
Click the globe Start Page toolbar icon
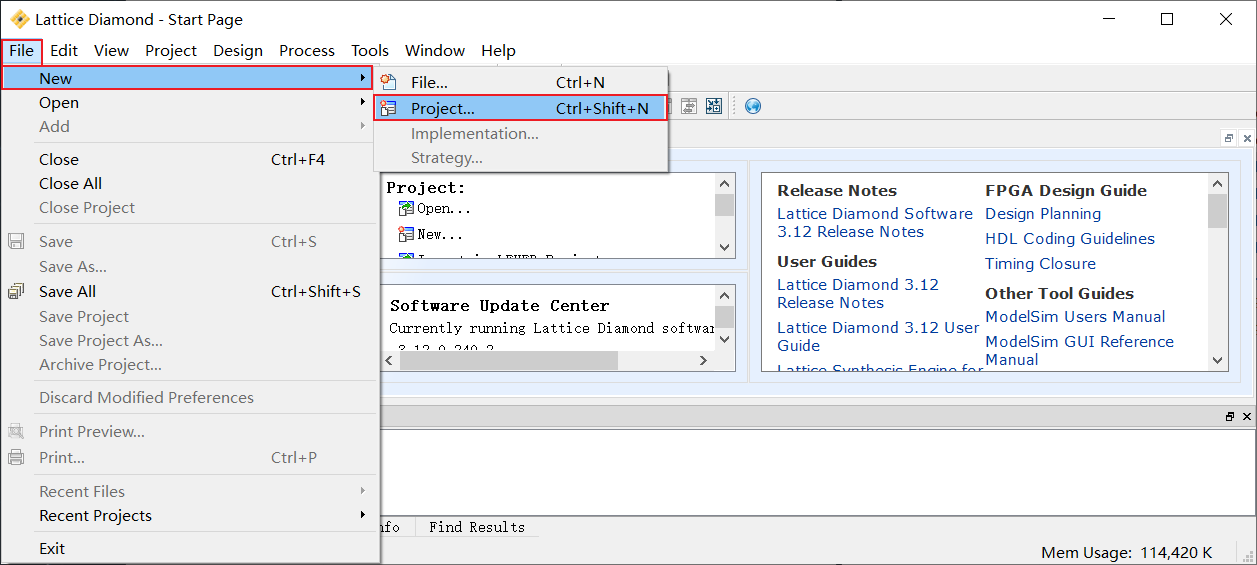pyautogui.click(x=753, y=106)
